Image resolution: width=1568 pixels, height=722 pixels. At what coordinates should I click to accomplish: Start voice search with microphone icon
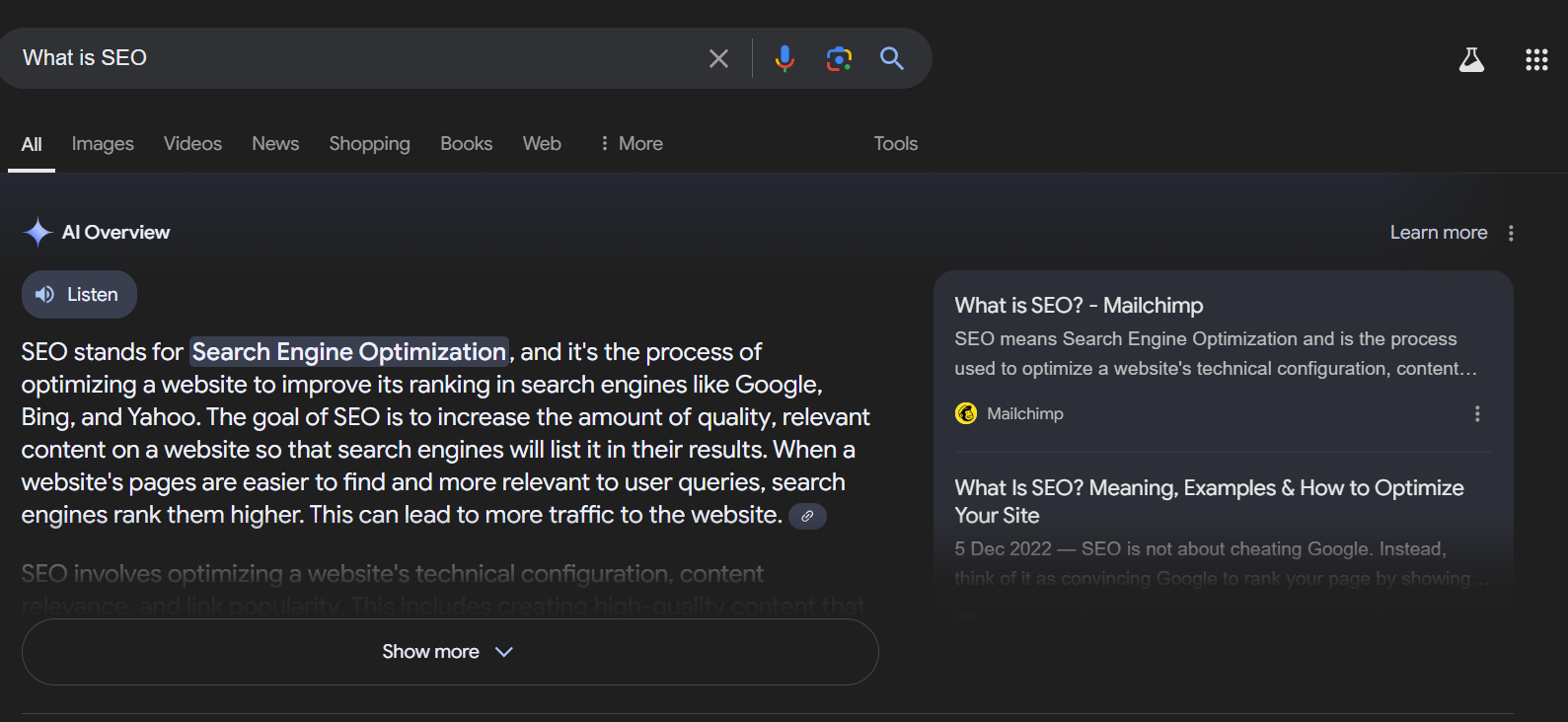click(x=784, y=59)
